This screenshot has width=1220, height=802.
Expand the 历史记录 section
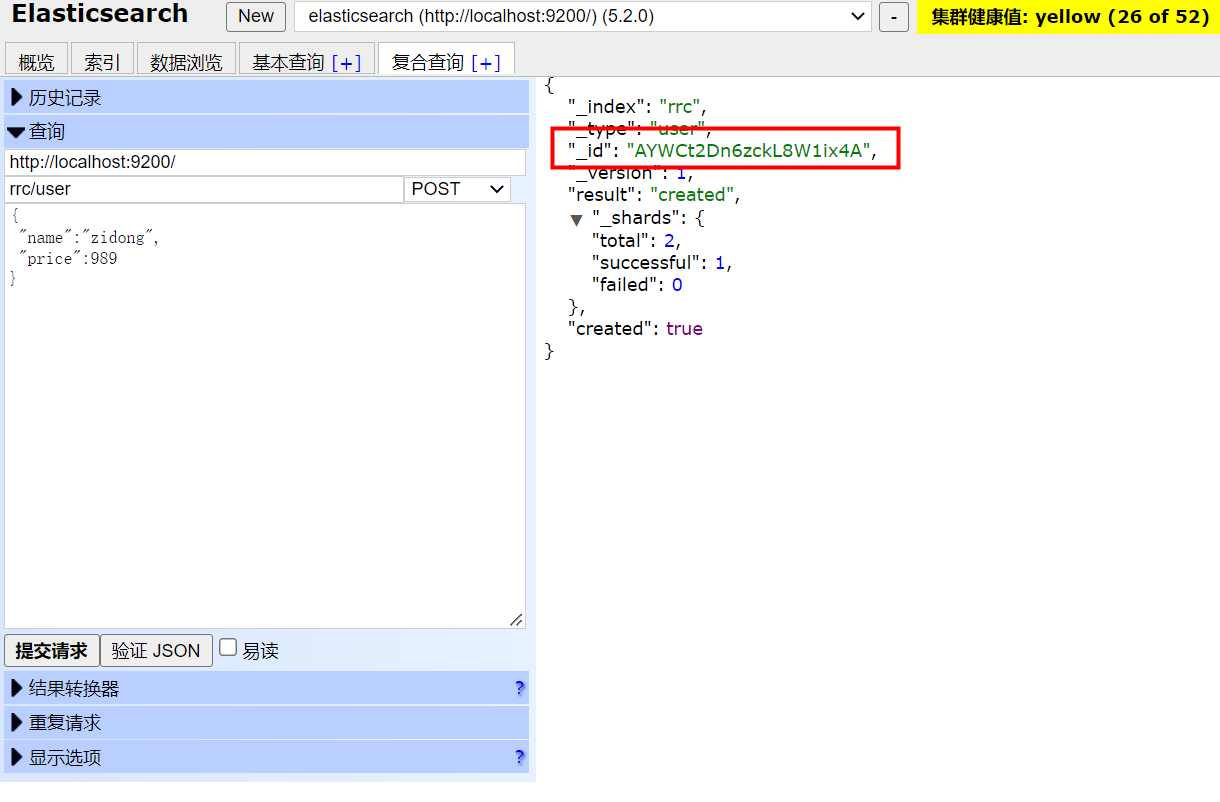point(267,98)
